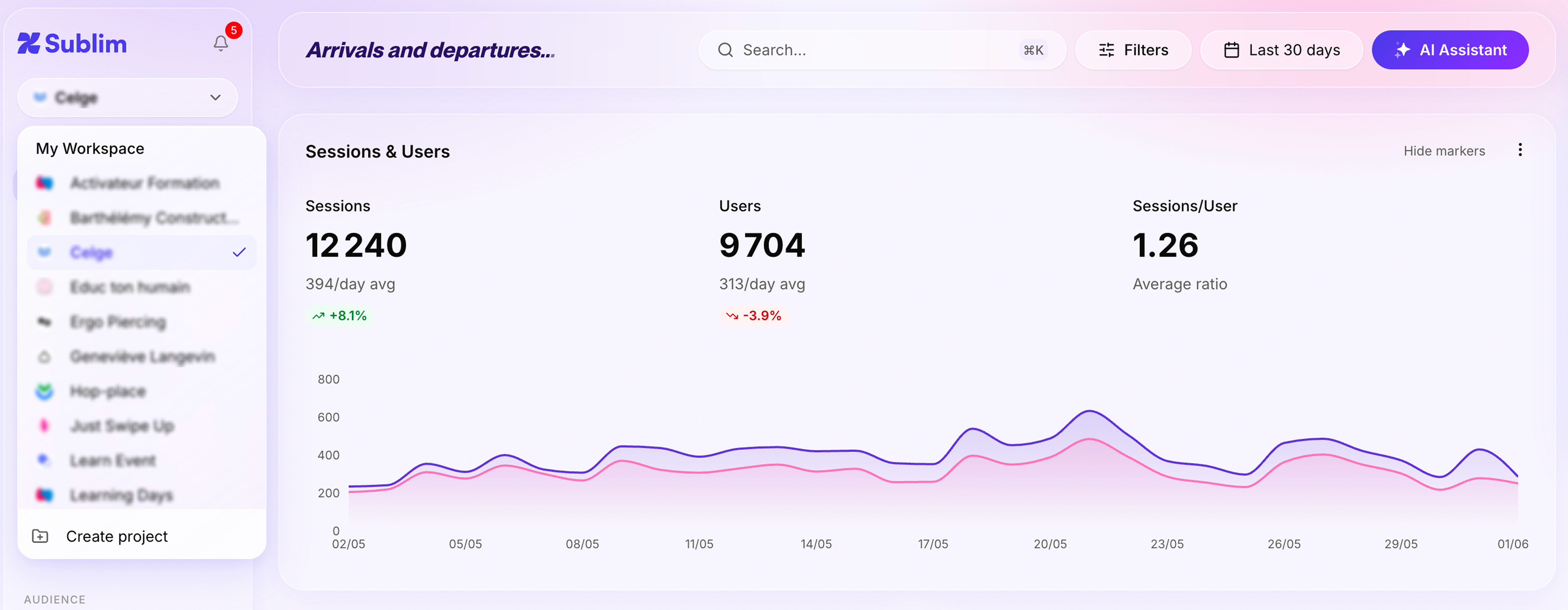Select the Ergo Piercing project
Screen dimensions: 1568x610
[x=141, y=322]
